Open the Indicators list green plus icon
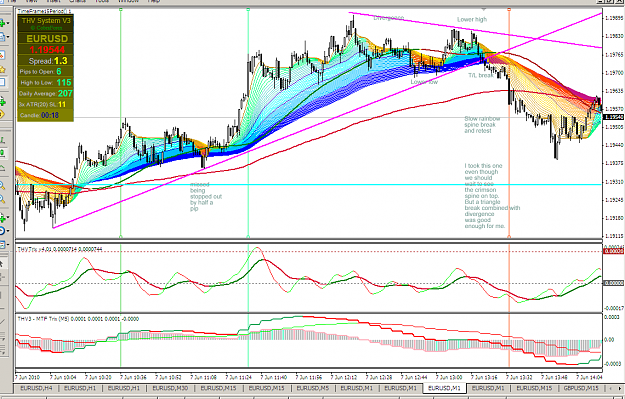Screen dimensions: 625x399 [2, 218]
